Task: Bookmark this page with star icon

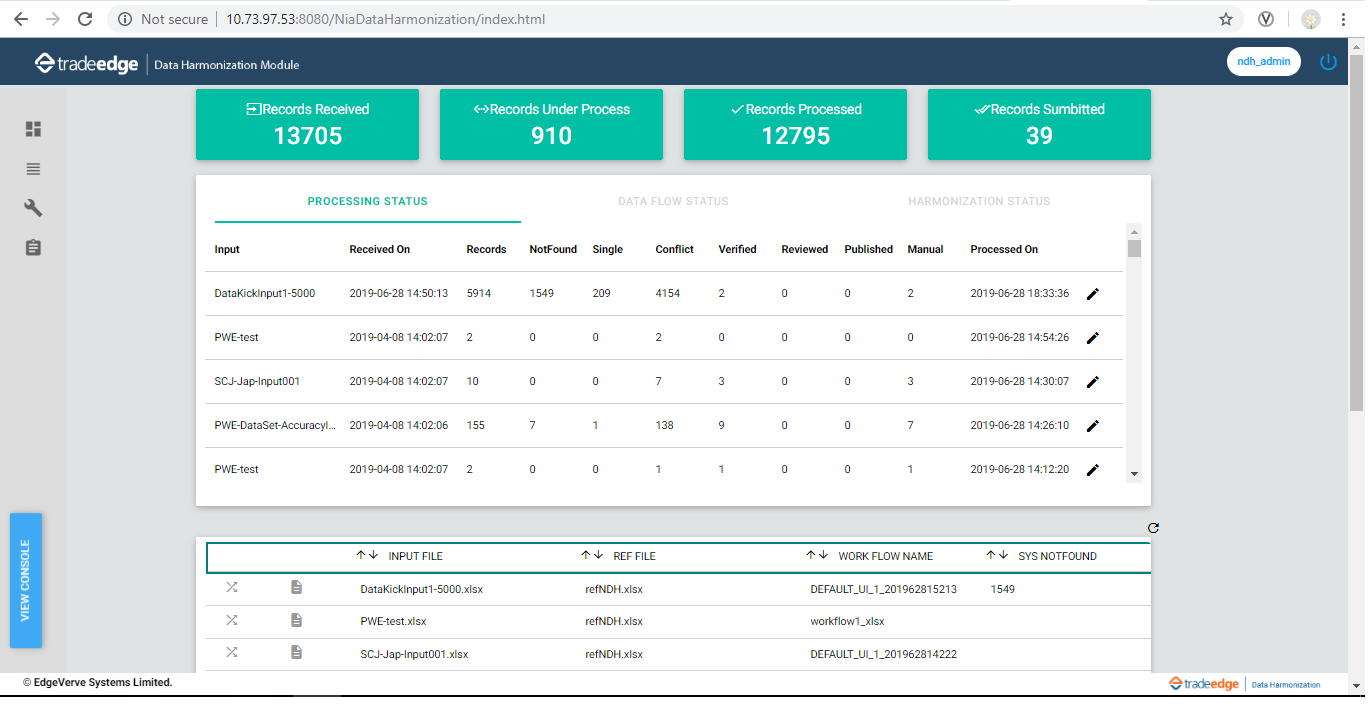Action: pos(1226,19)
